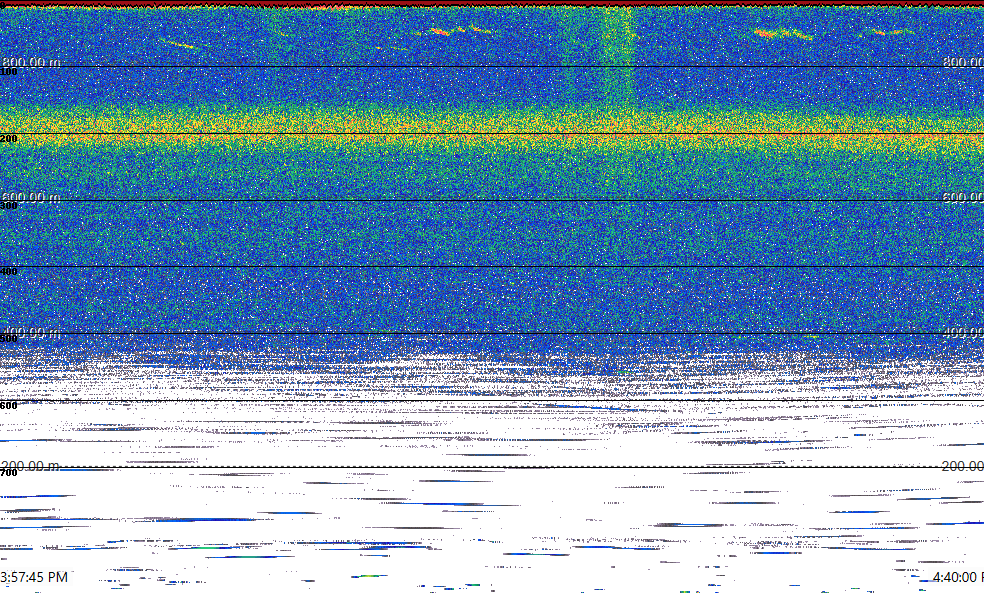Click the 200 depth label
The image size is (984, 594).
click(x=9, y=139)
